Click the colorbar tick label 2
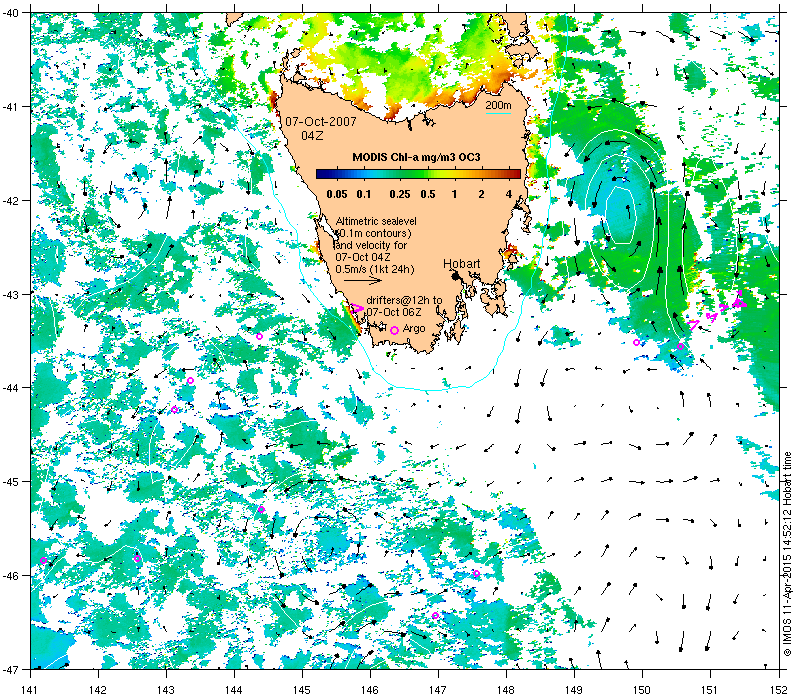Viewport: 800px width, 700px height. tap(481, 194)
